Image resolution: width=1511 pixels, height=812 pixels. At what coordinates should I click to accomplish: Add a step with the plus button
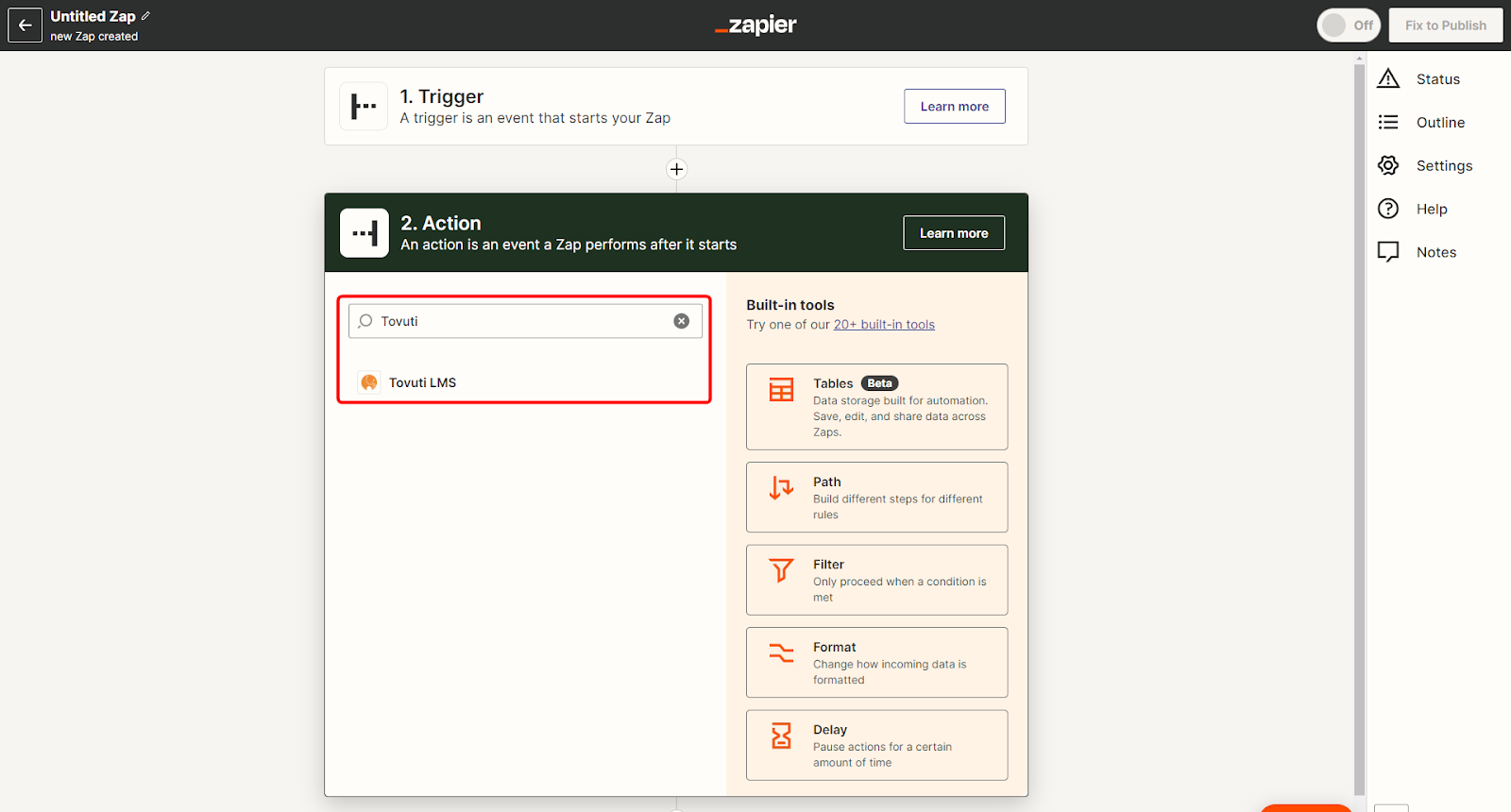(676, 170)
